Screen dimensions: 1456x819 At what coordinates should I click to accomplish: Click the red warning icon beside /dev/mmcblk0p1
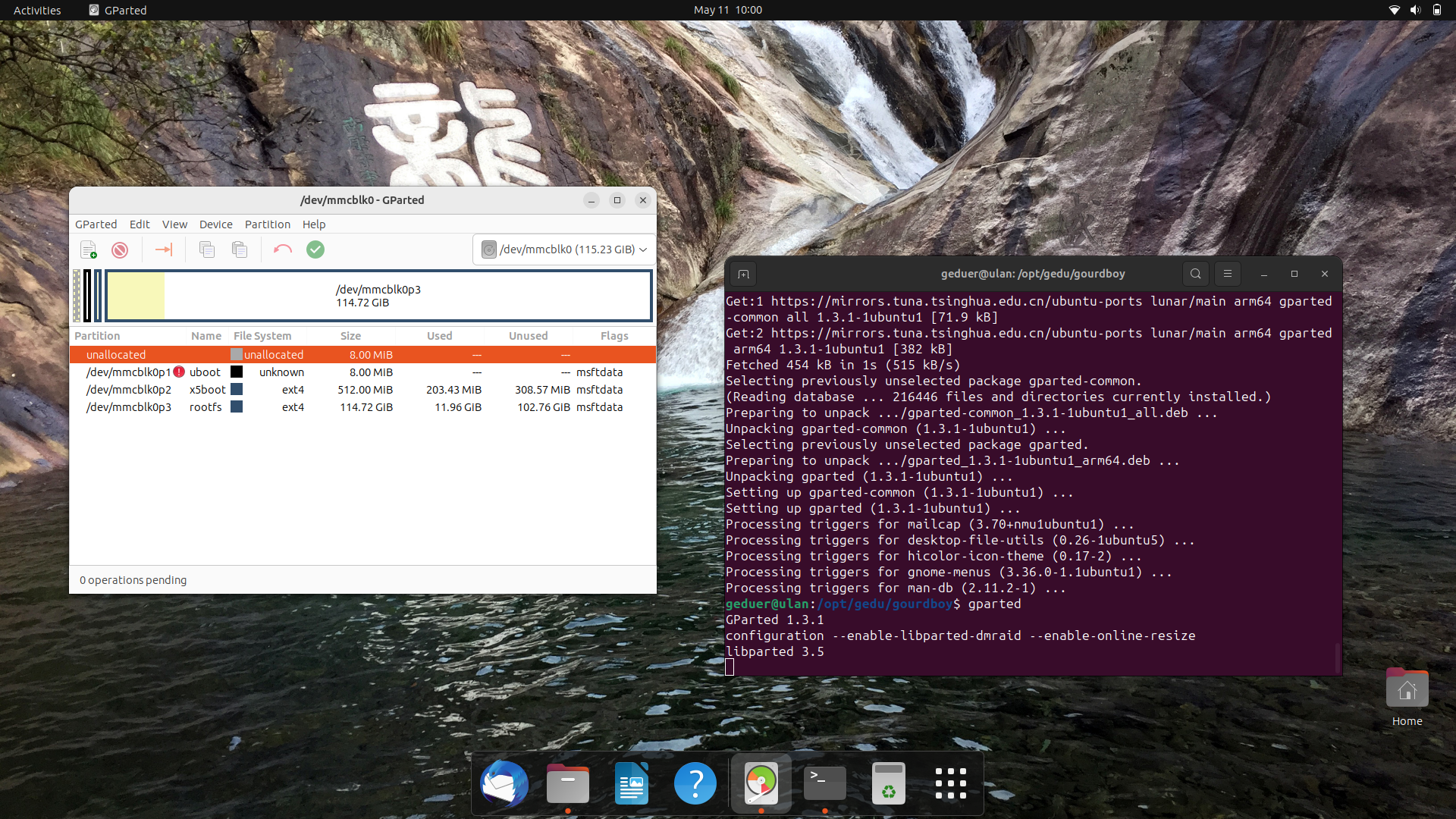179,372
